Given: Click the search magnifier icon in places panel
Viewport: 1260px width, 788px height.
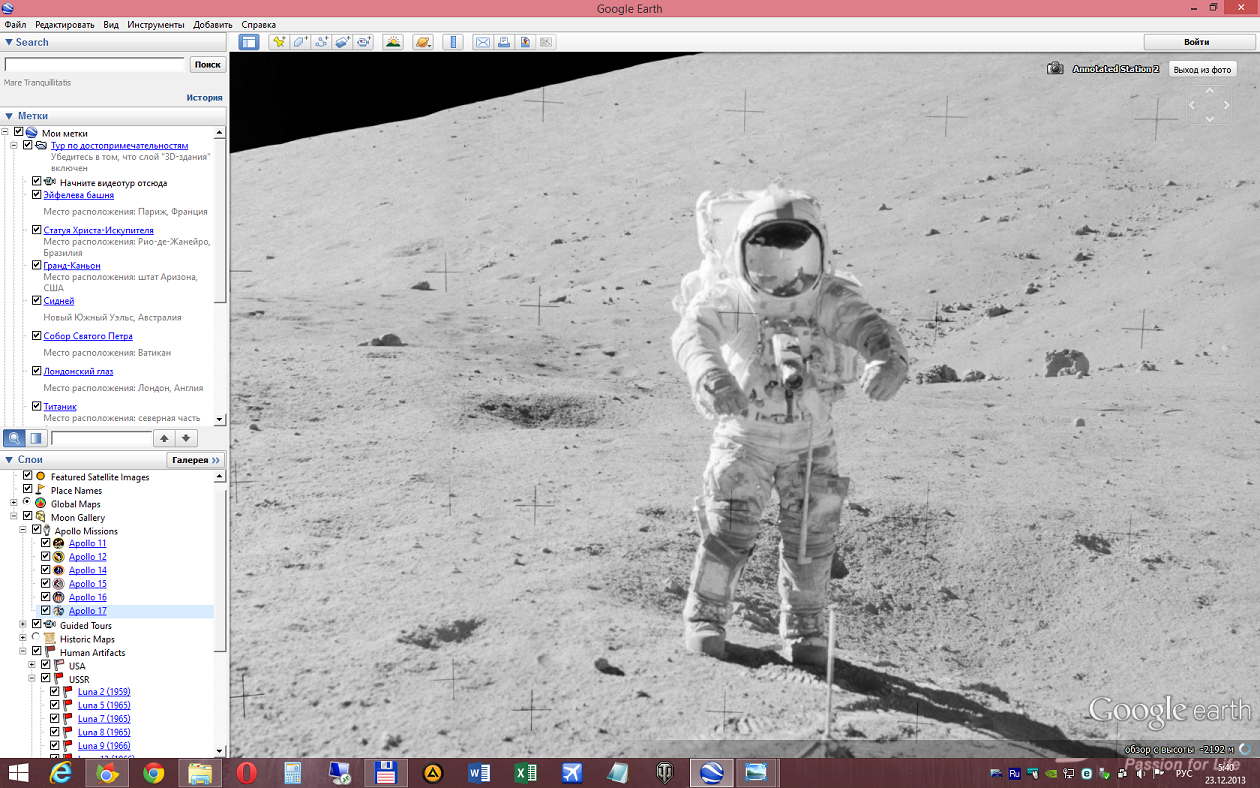Looking at the screenshot, I should point(15,438).
